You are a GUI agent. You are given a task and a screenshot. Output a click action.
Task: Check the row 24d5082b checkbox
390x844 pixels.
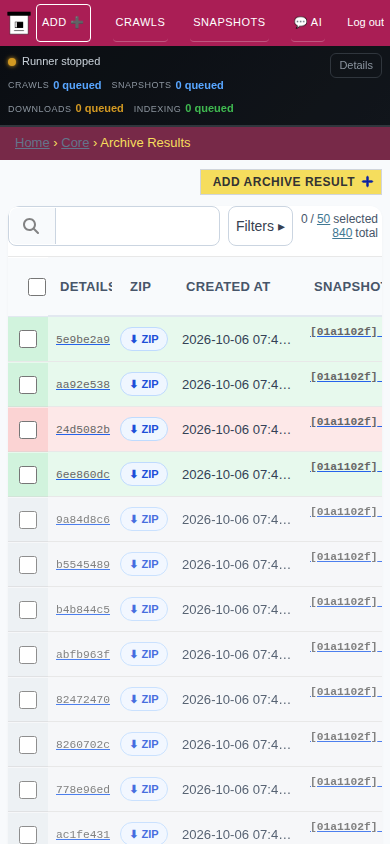coord(28,430)
